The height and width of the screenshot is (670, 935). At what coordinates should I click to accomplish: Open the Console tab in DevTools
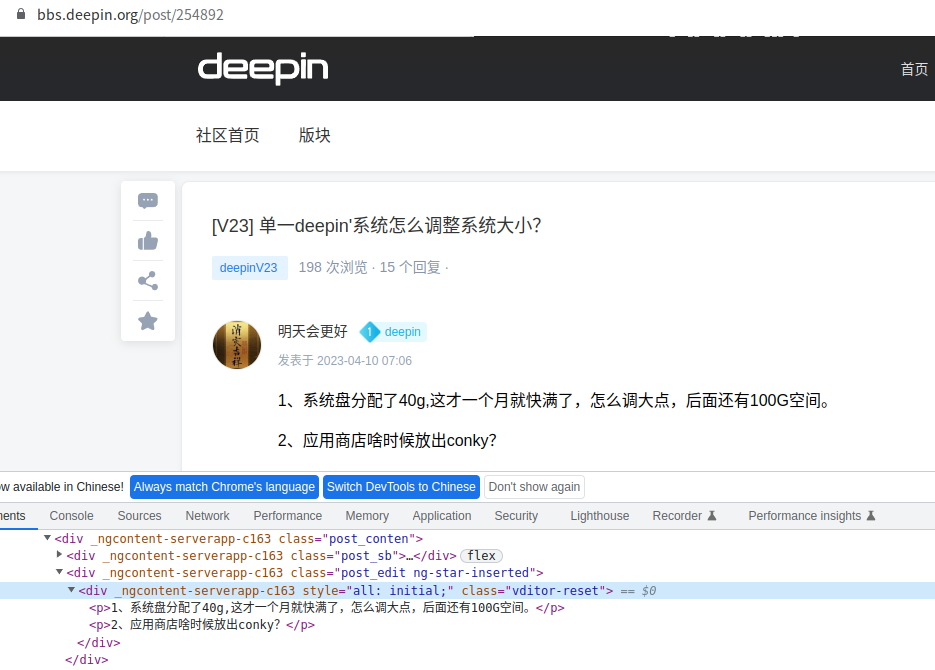pyautogui.click(x=72, y=516)
